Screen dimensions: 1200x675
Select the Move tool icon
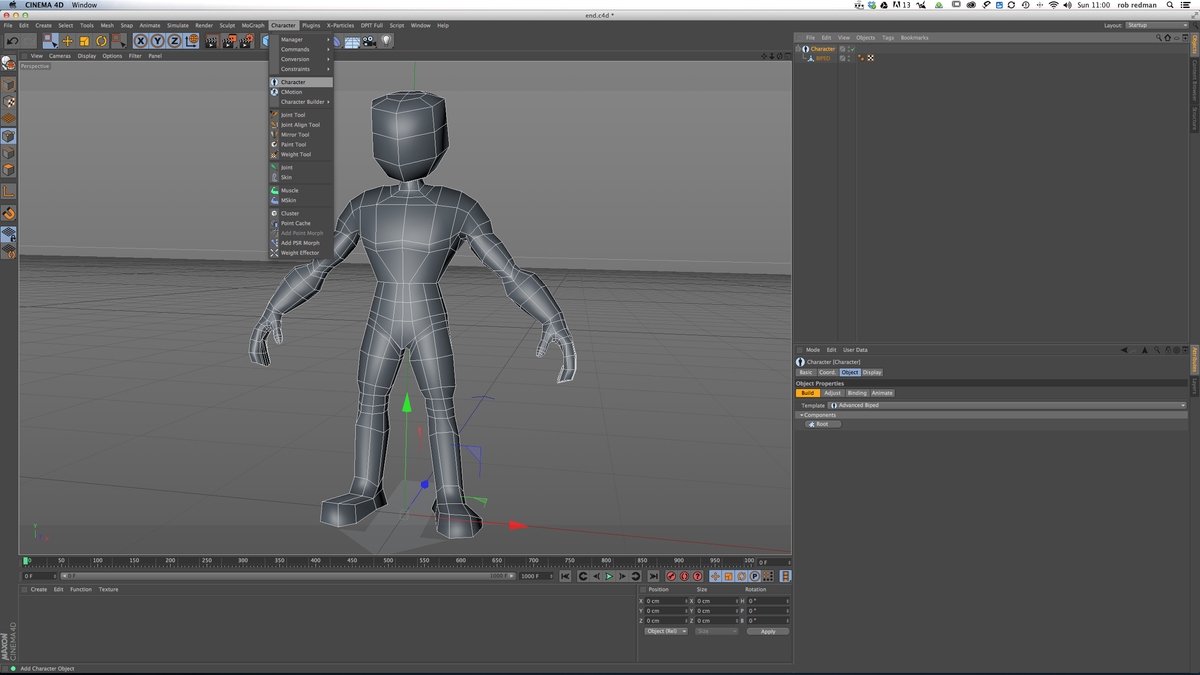click(x=67, y=40)
